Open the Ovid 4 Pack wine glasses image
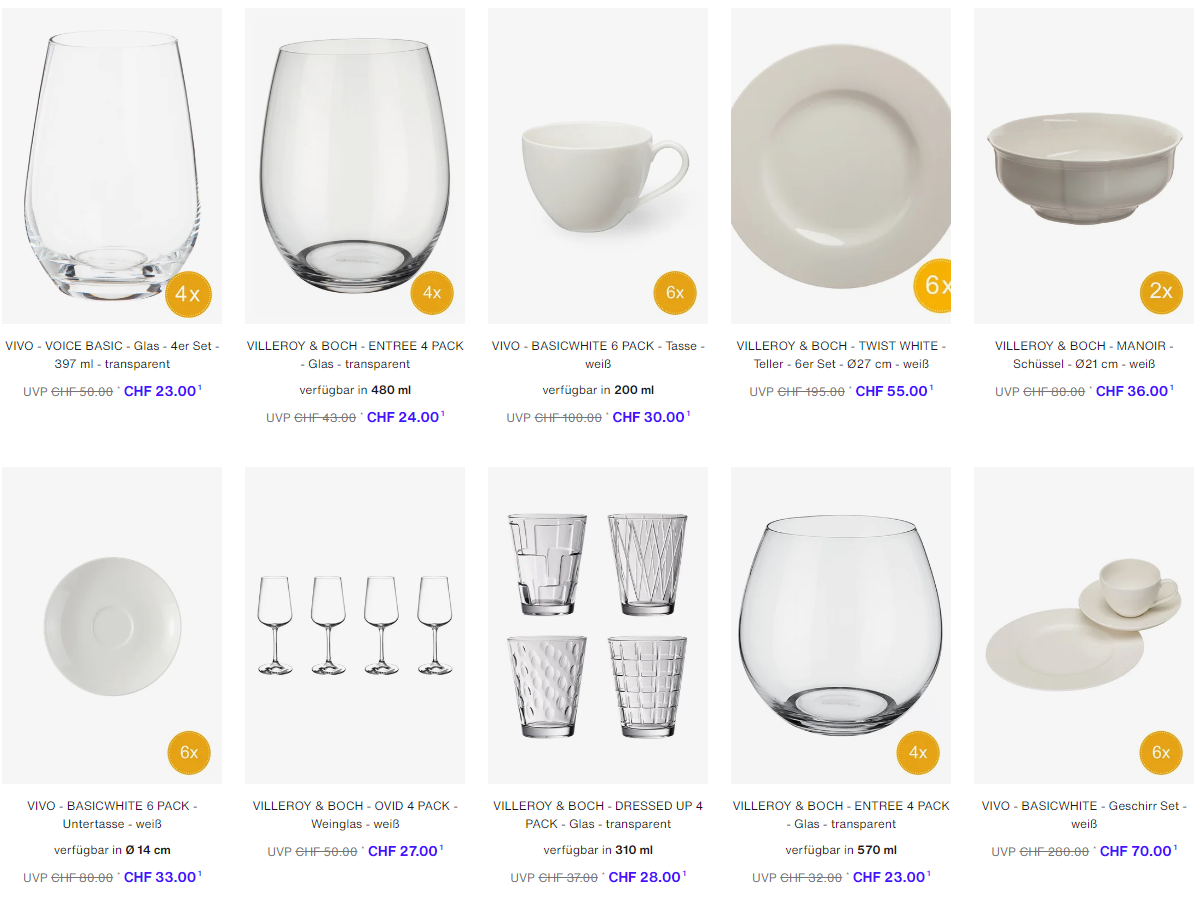Image resolution: width=1202 pixels, height=905 pixels. (x=355, y=625)
